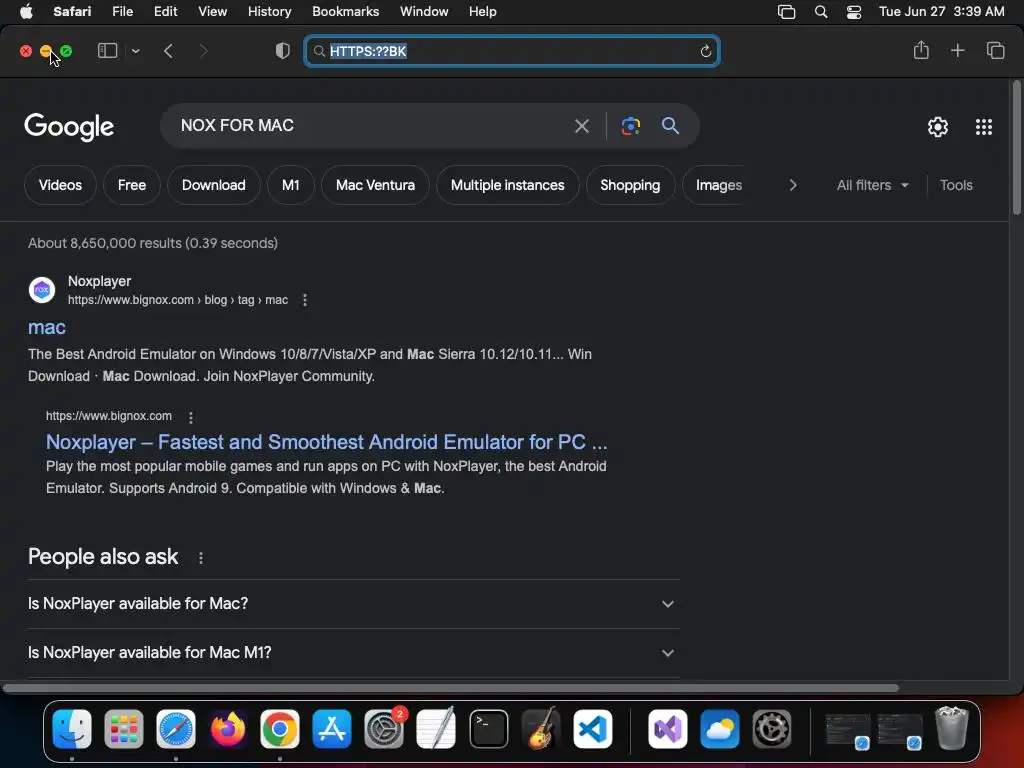The width and height of the screenshot is (1024, 768).
Task: Reload the current page
Action: (x=705, y=51)
